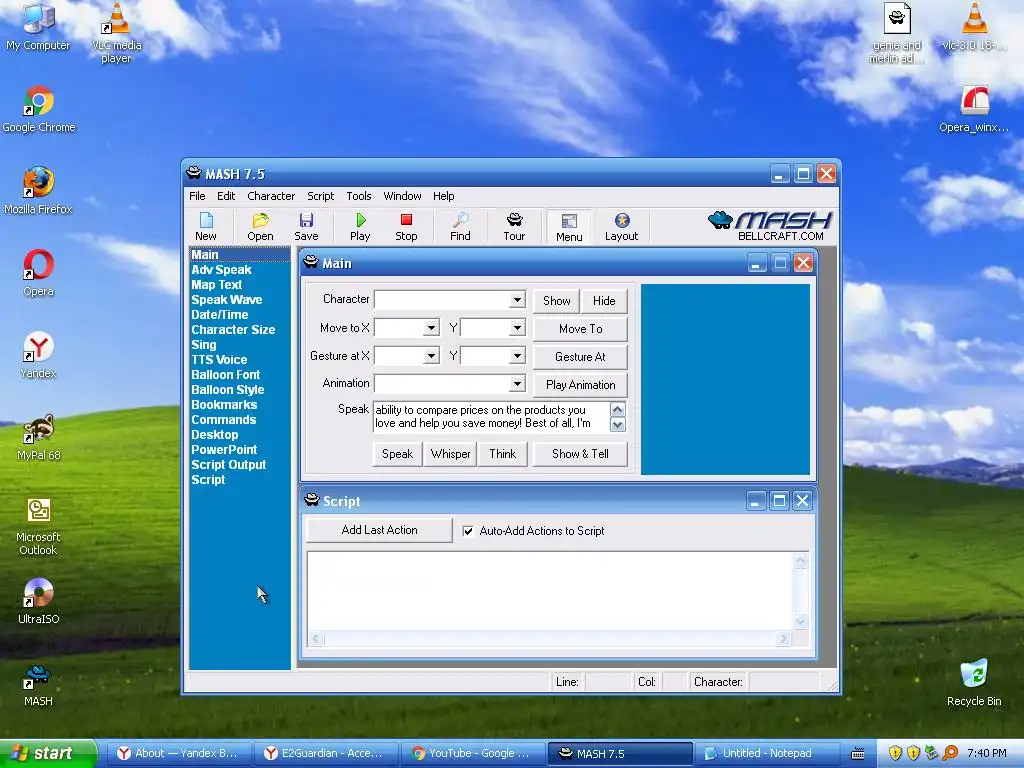1024x768 pixels.
Task: Click the Think button
Action: pos(503,454)
